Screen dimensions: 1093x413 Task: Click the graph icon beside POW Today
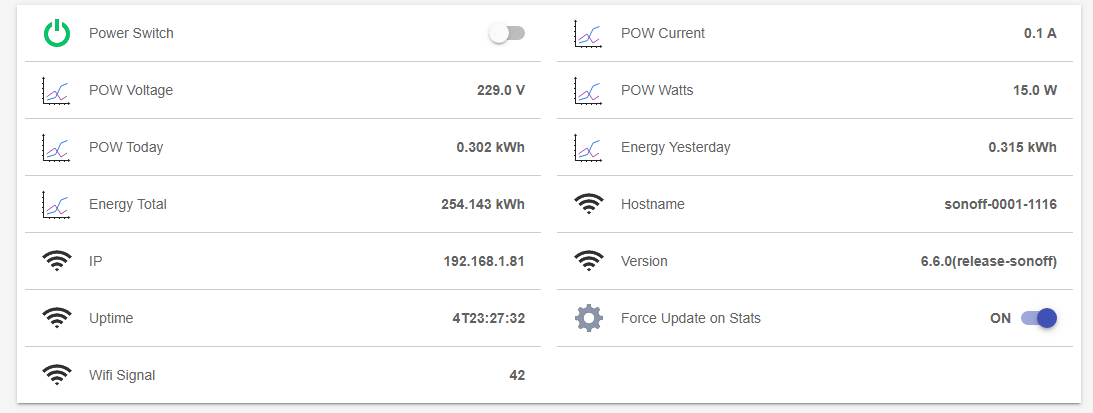point(57,148)
